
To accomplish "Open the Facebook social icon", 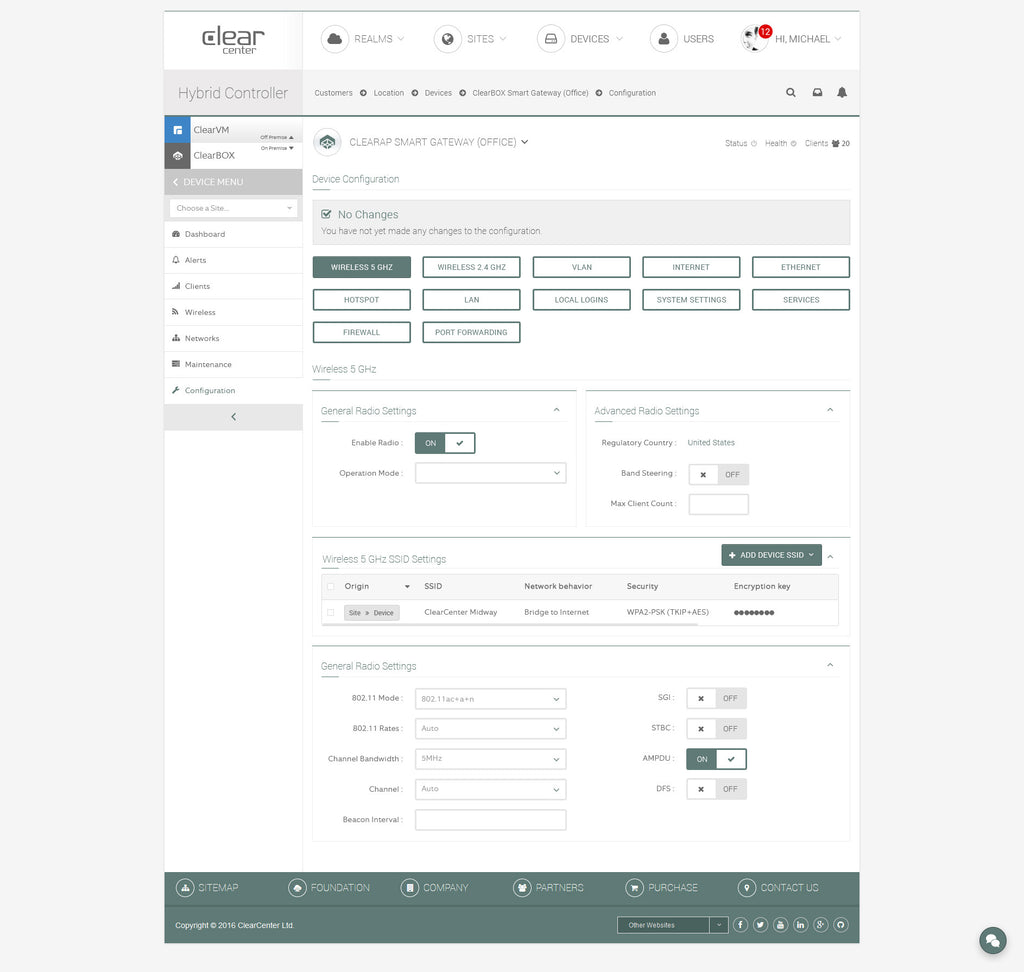I will click(x=740, y=925).
